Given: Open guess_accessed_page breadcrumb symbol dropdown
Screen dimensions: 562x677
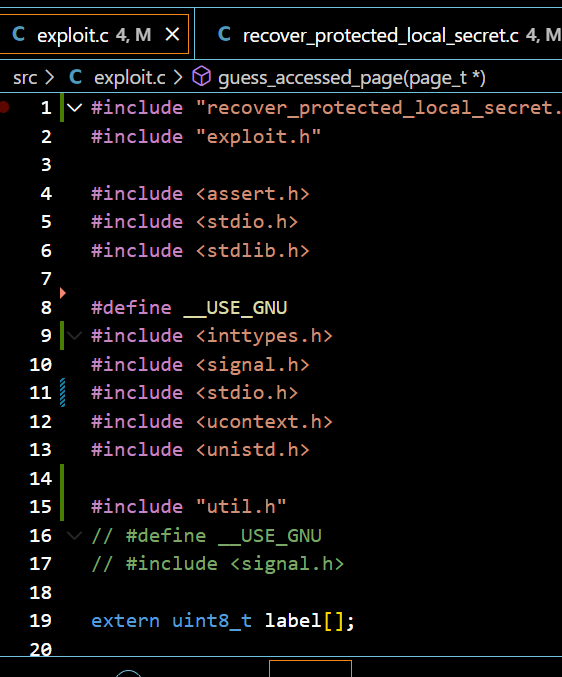Looking at the screenshot, I should click(x=352, y=78).
